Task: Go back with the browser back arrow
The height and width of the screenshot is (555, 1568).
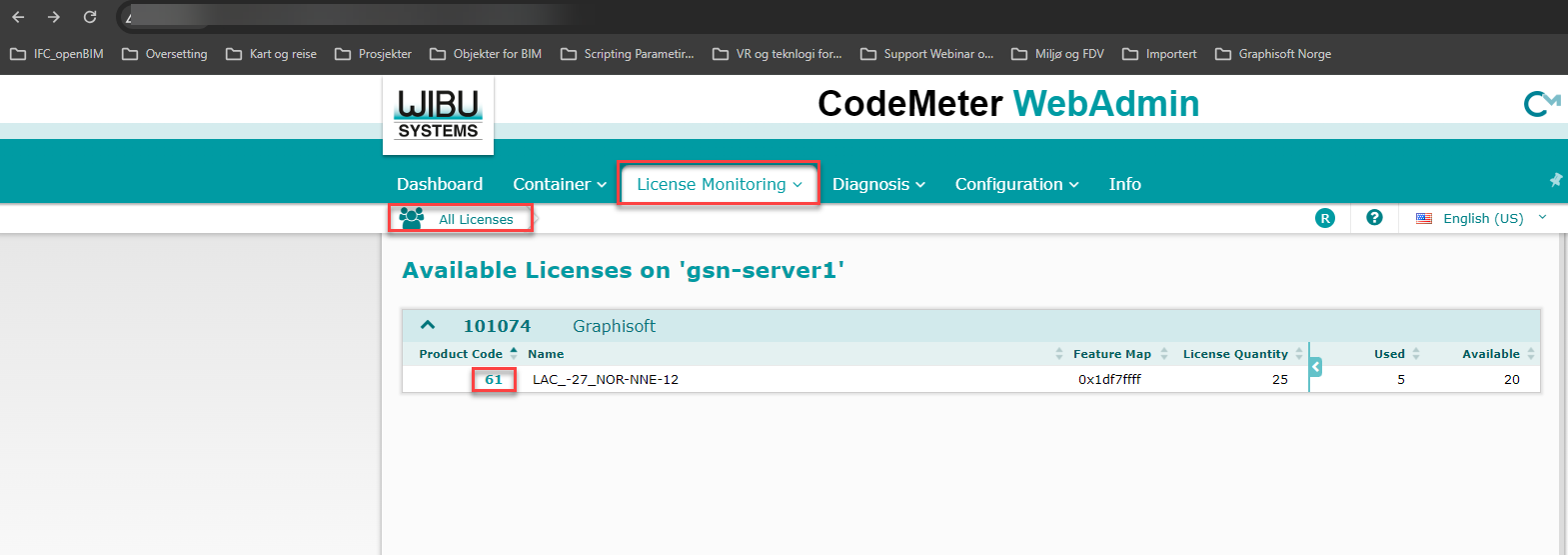Action: pyautogui.click(x=18, y=17)
